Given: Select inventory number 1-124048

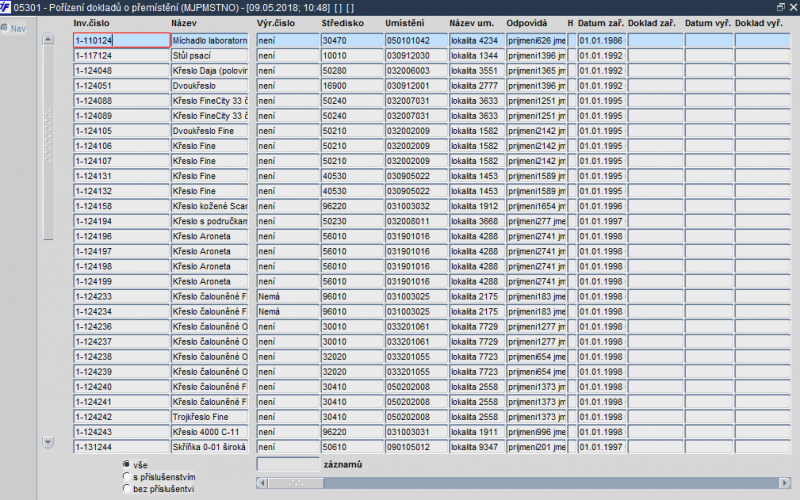Looking at the screenshot, I should tap(121, 70).
